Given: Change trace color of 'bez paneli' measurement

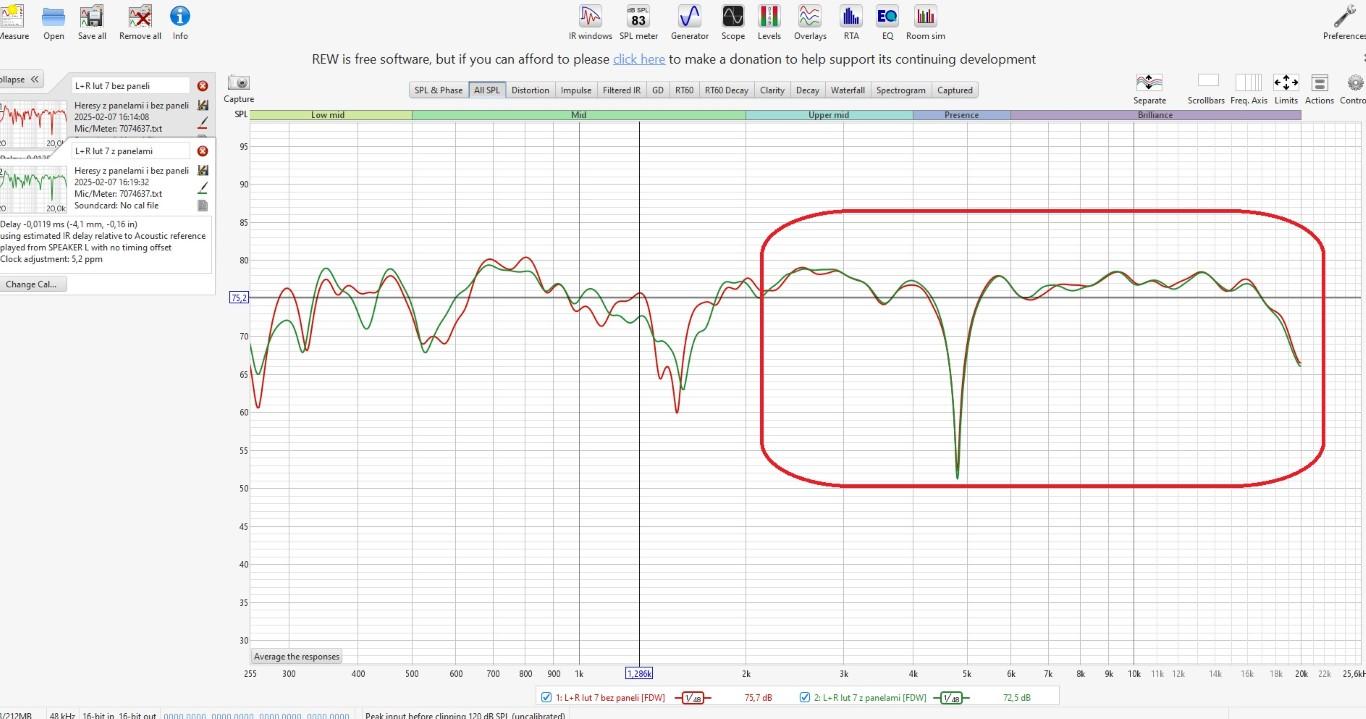Looking at the screenshot, I should 203,123.
